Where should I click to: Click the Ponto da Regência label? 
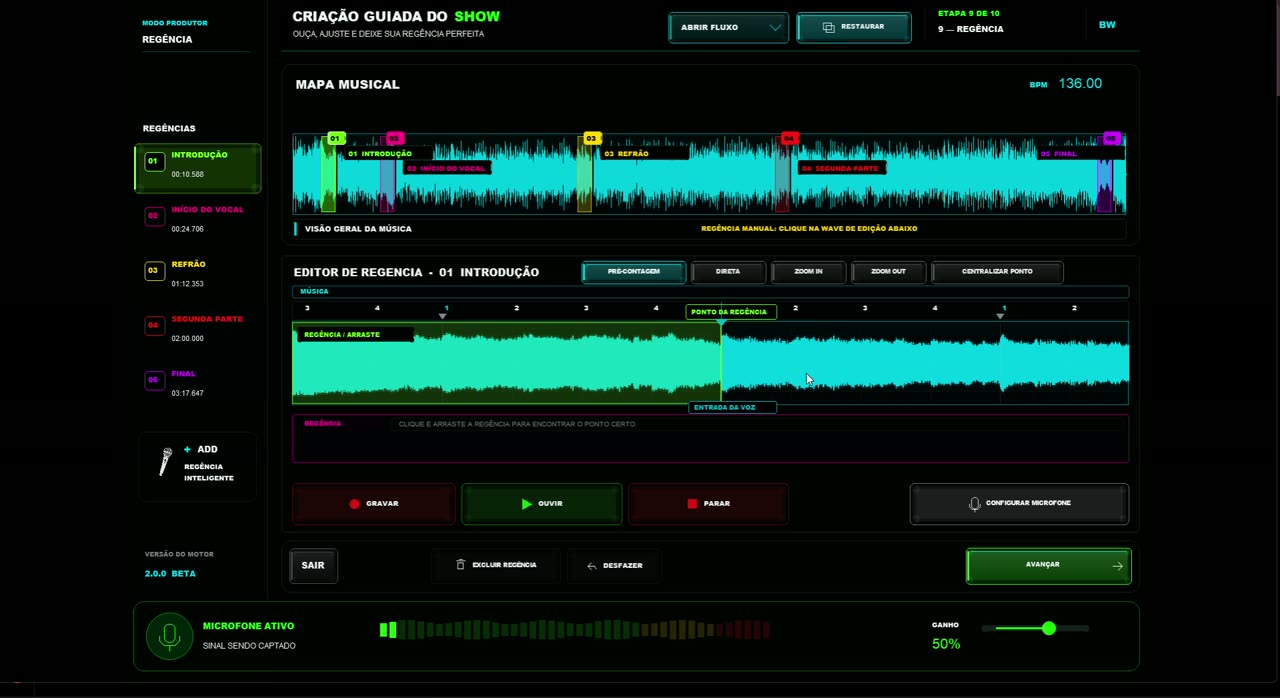[x=729, y=312]
